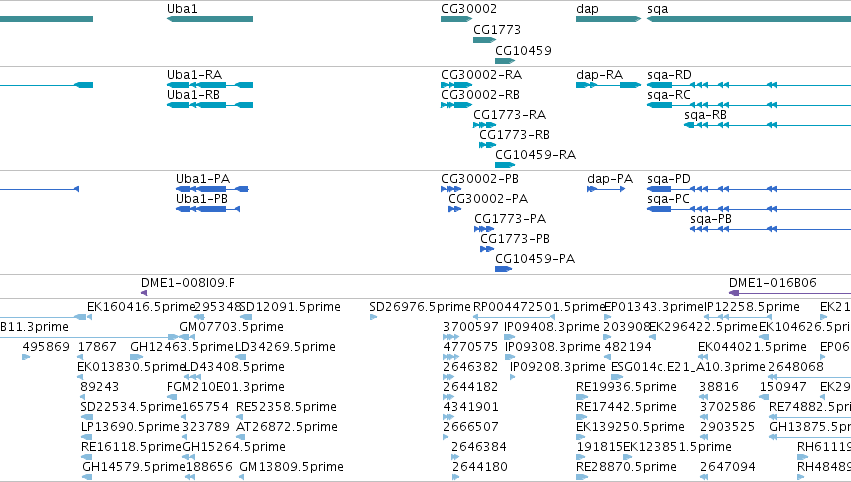Select the CG30002-RA transcript
Screen dimensions: 851x482
[456, 85]
